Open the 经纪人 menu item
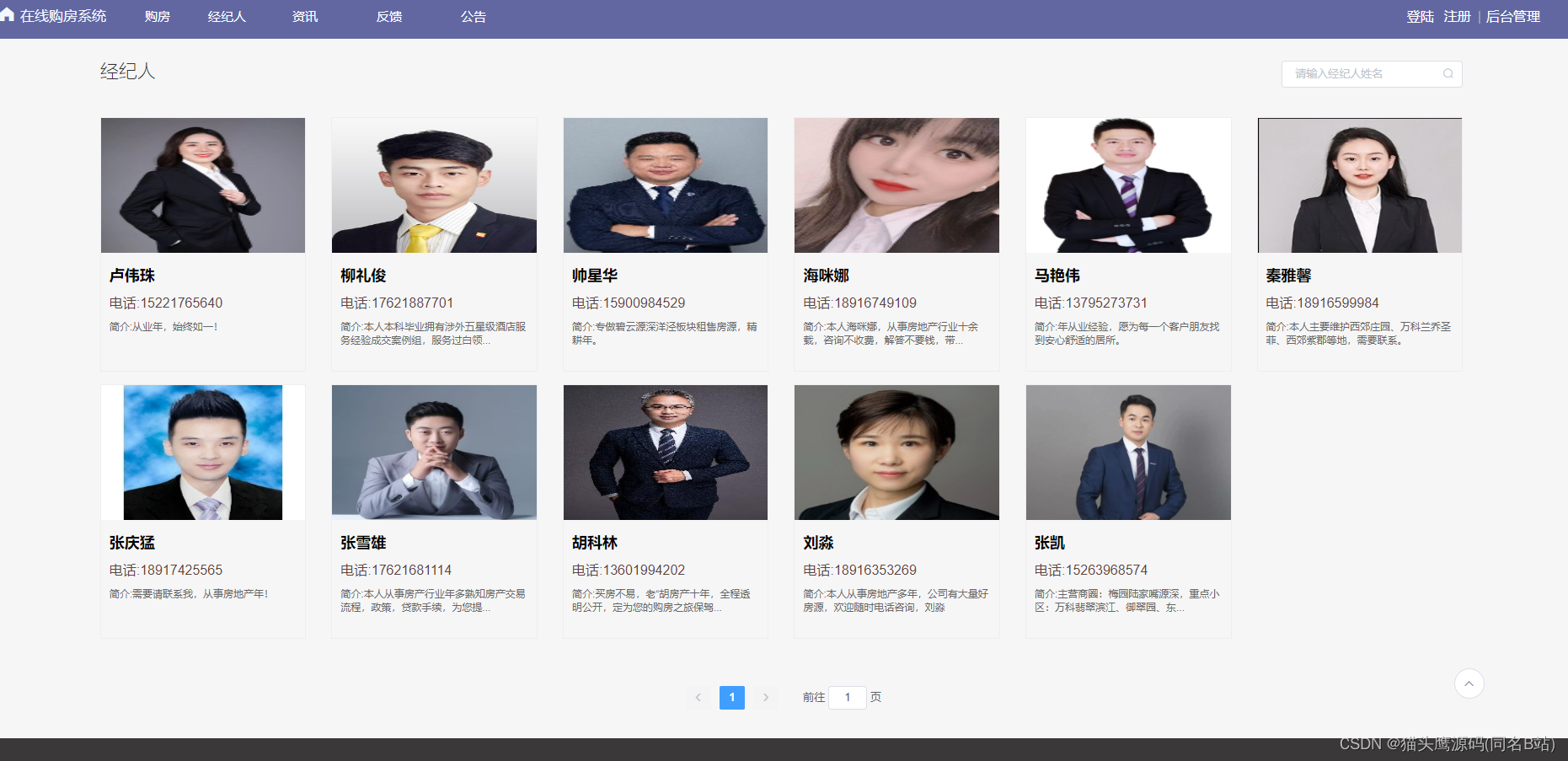 [227, 17]
